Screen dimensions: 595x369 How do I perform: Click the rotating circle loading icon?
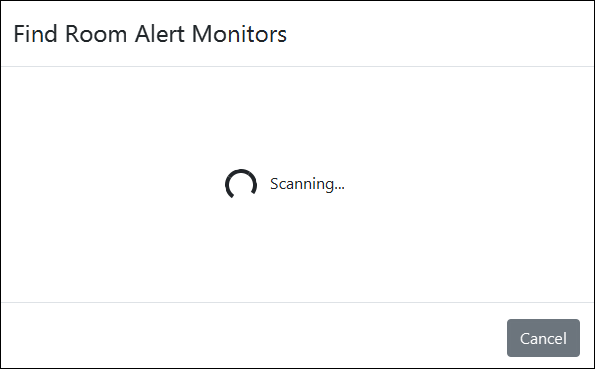click(241, 184)
